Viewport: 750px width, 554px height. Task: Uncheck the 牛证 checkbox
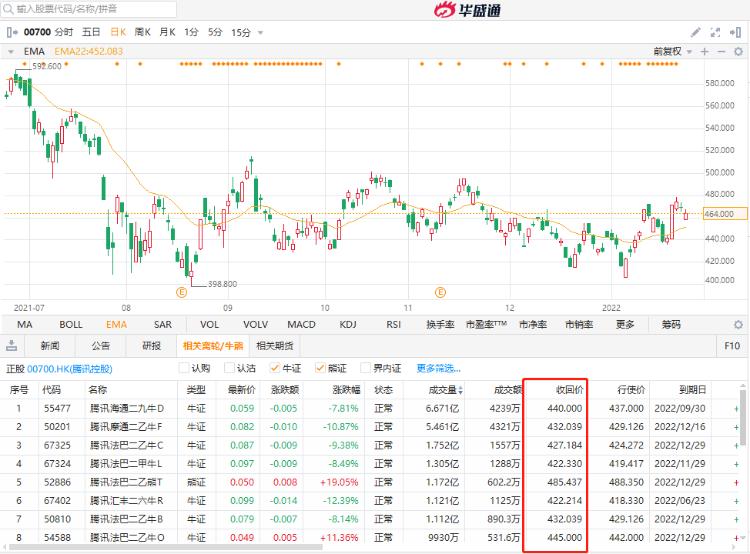[x=277, y=368]
